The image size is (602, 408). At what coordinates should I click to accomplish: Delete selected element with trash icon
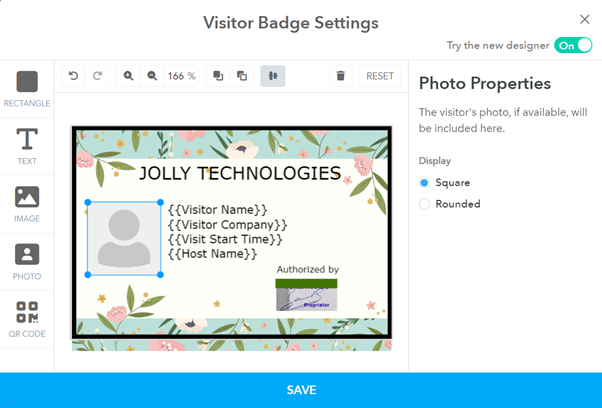[x=341, y=76]
